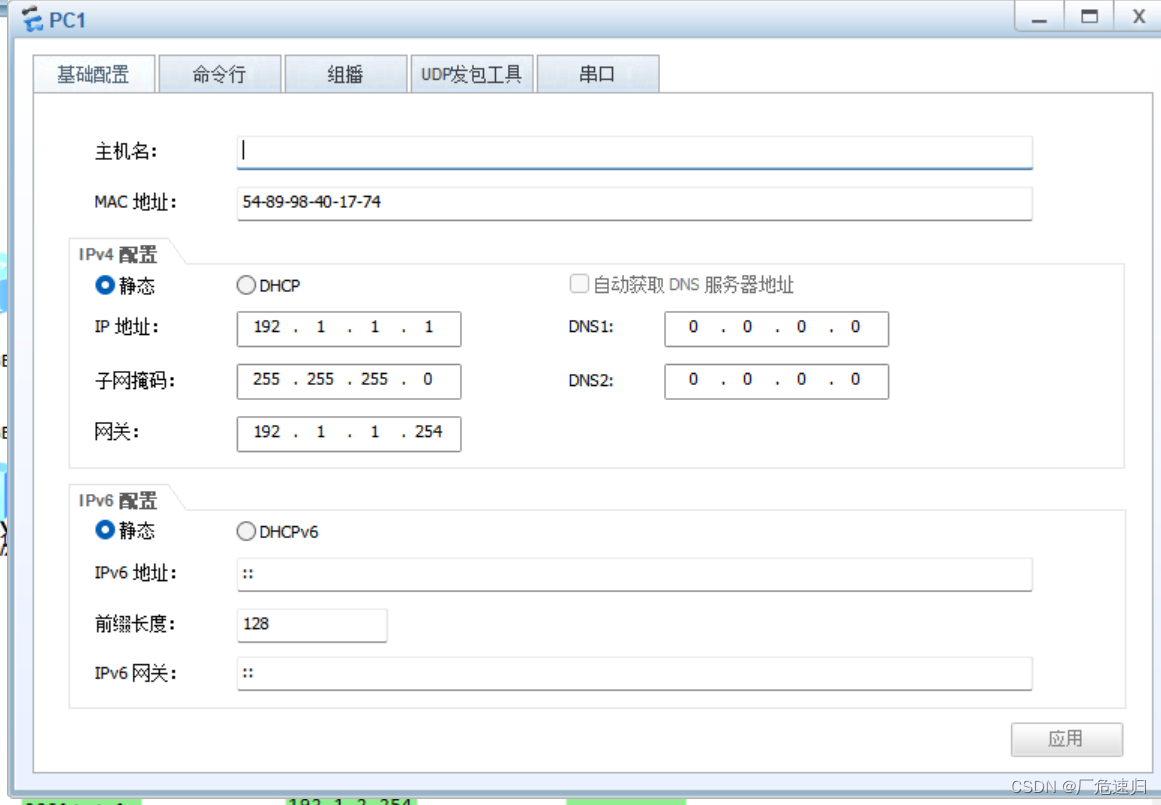Click the IPv6 网关 input field
This screenshot has width=1161, height=805.
click(634, 673)
